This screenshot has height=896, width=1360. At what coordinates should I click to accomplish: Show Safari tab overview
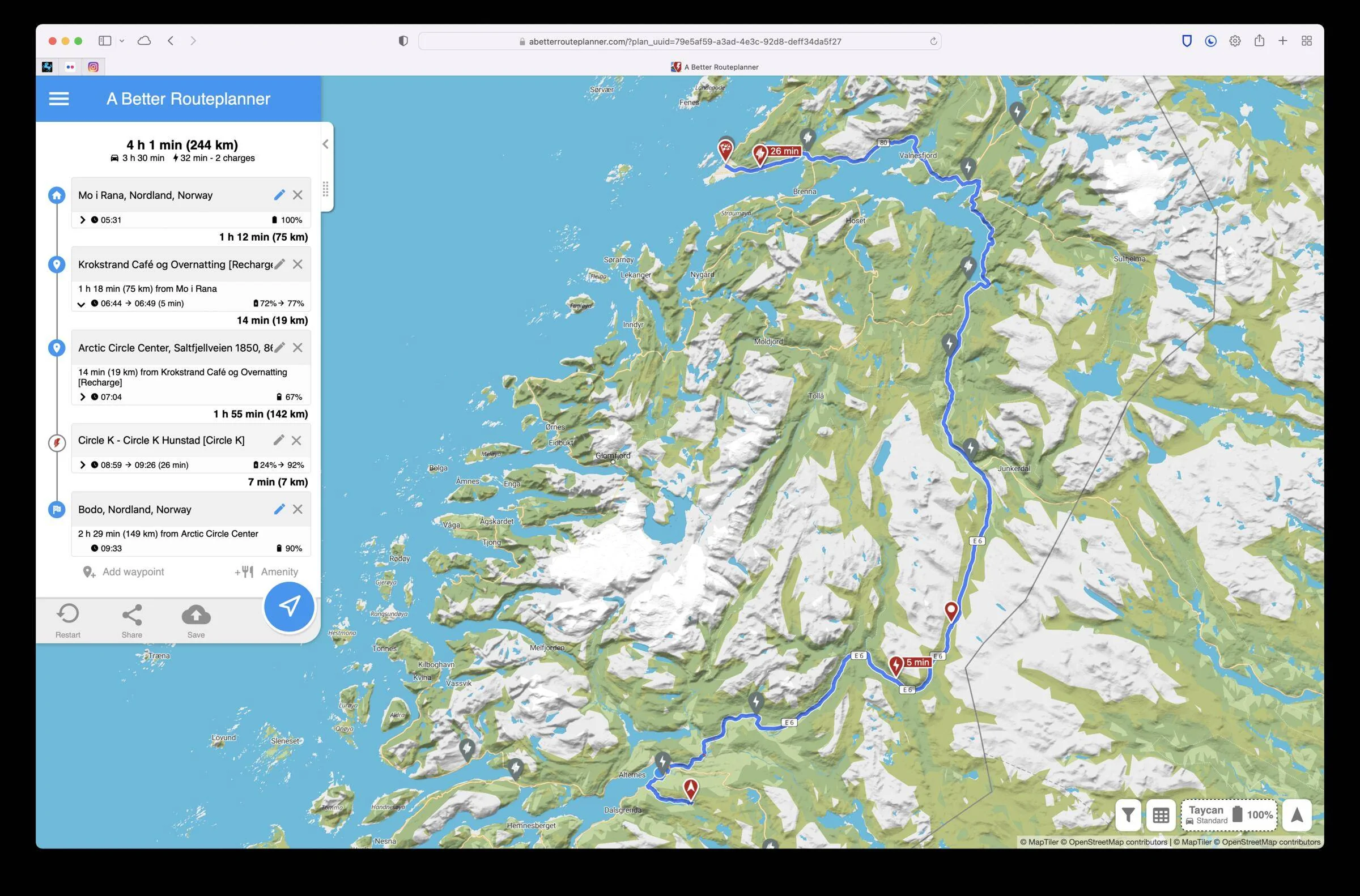[1306, 41]
